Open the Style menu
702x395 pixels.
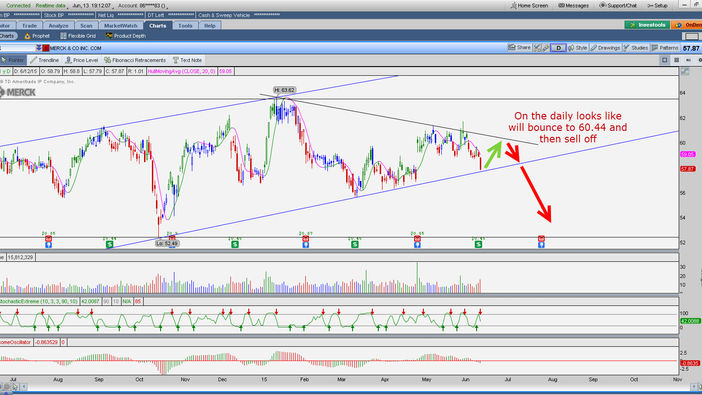[x=578, y=47]
